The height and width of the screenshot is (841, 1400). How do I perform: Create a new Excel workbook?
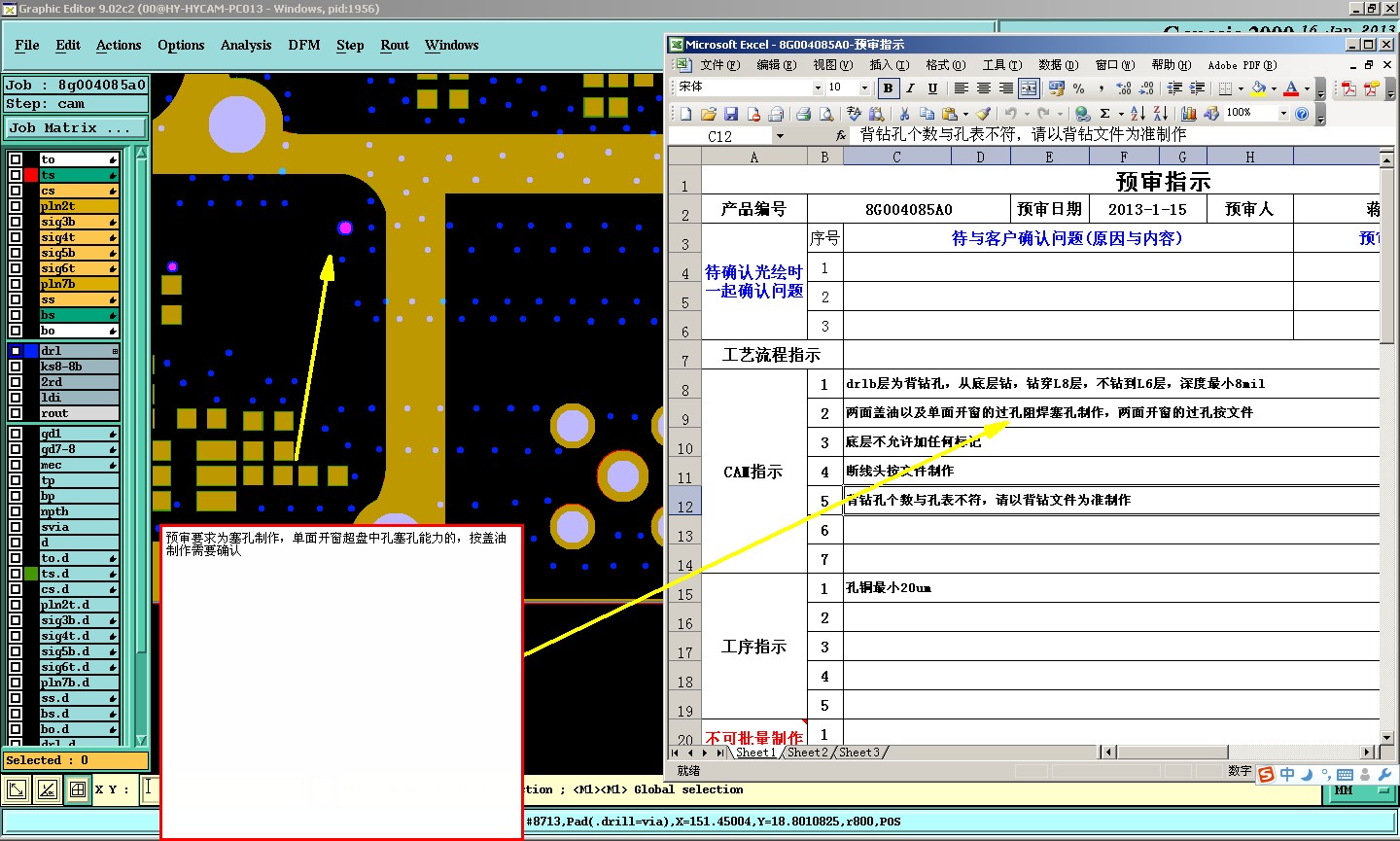[x=685, y=114]
